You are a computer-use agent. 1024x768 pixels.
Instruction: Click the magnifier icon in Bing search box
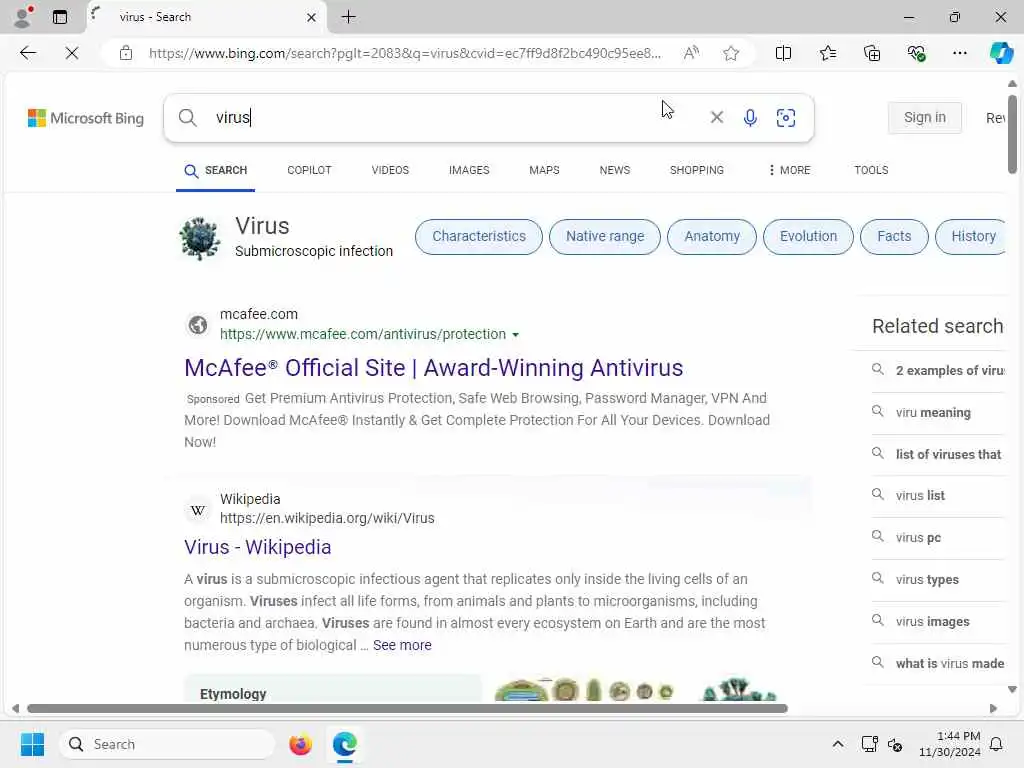187,118
